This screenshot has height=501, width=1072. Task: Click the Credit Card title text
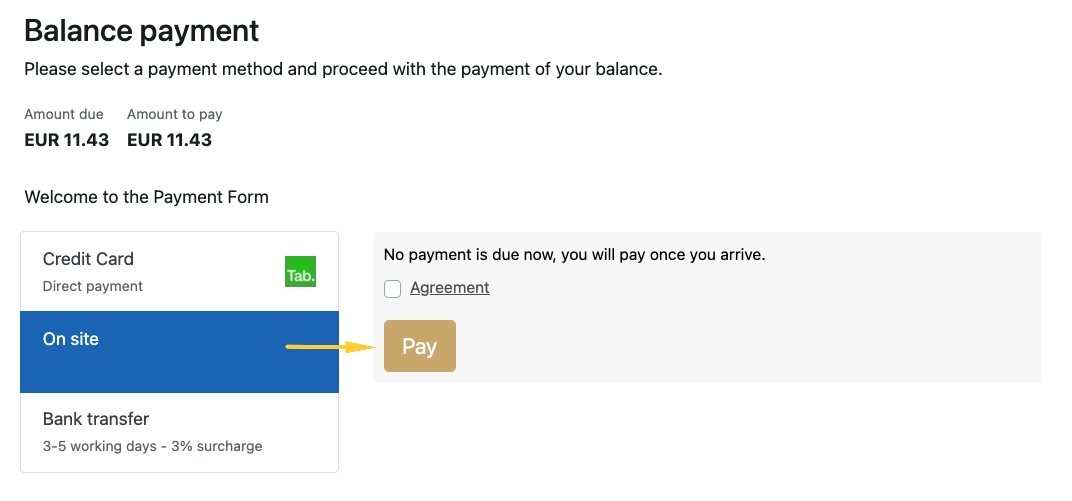click(88, 259)
